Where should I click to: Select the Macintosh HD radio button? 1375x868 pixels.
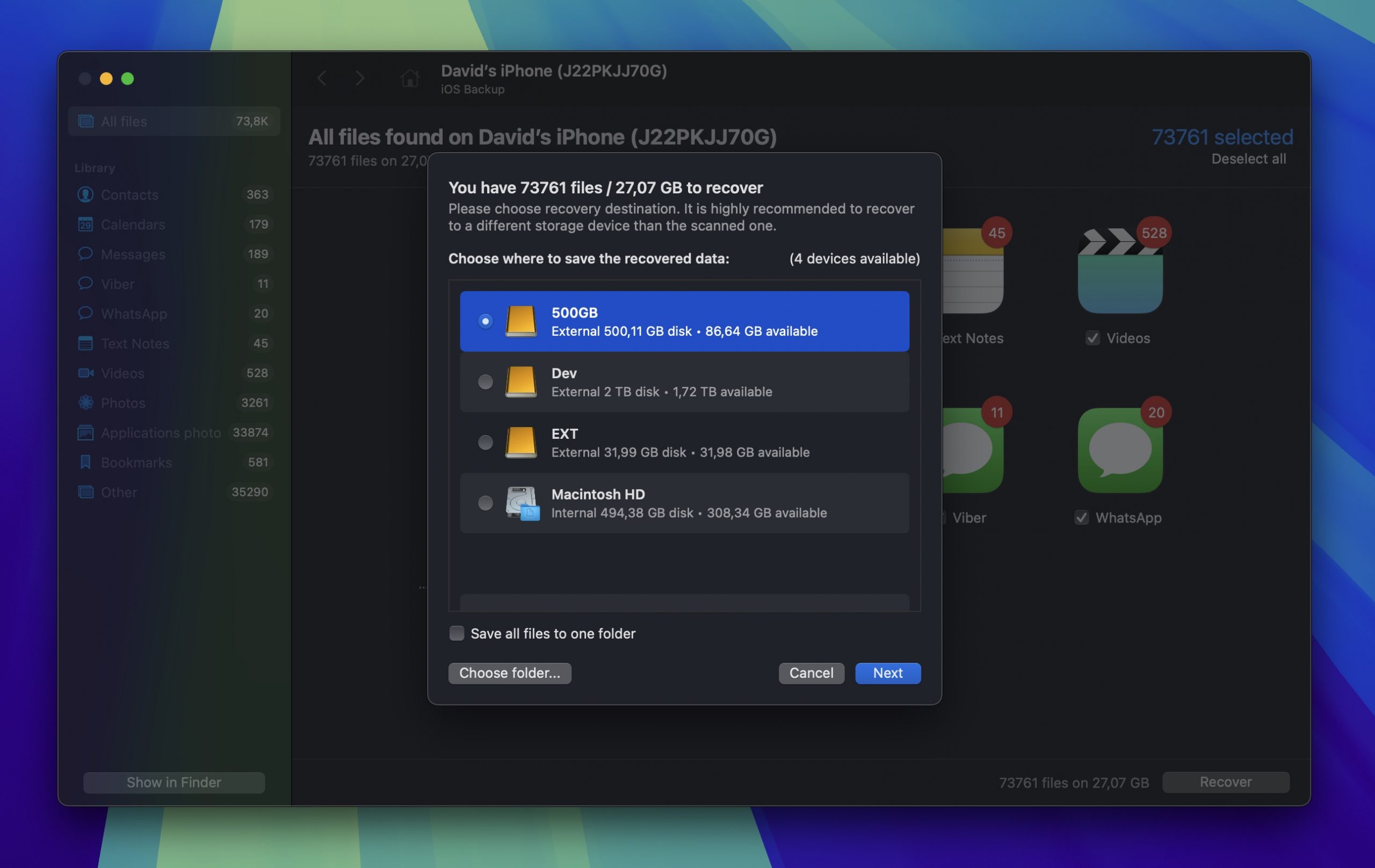(x=485, y=503)
